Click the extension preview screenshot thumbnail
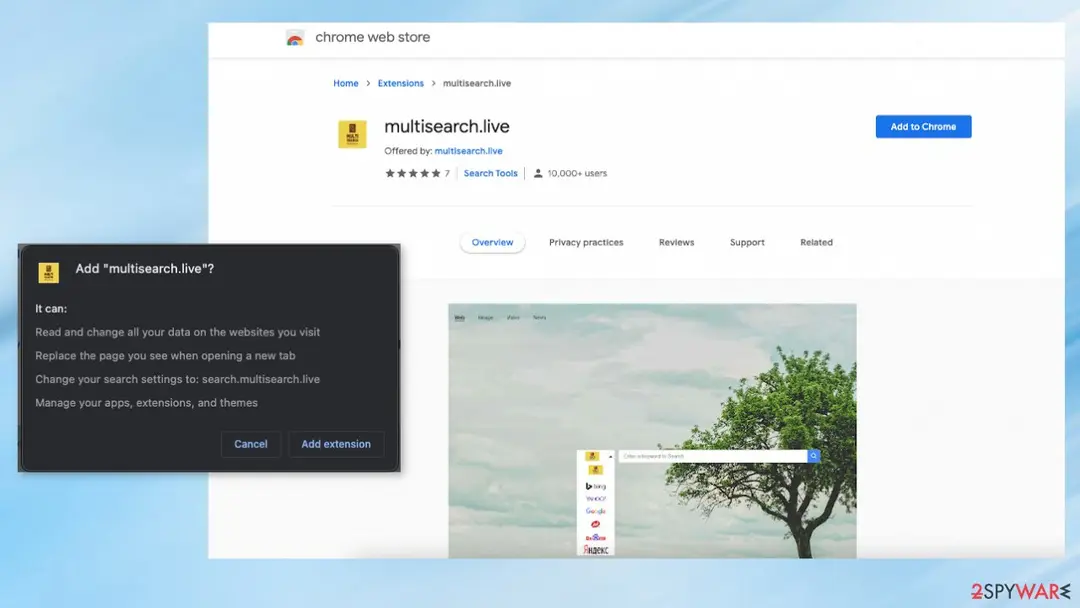 click(652, 430)
